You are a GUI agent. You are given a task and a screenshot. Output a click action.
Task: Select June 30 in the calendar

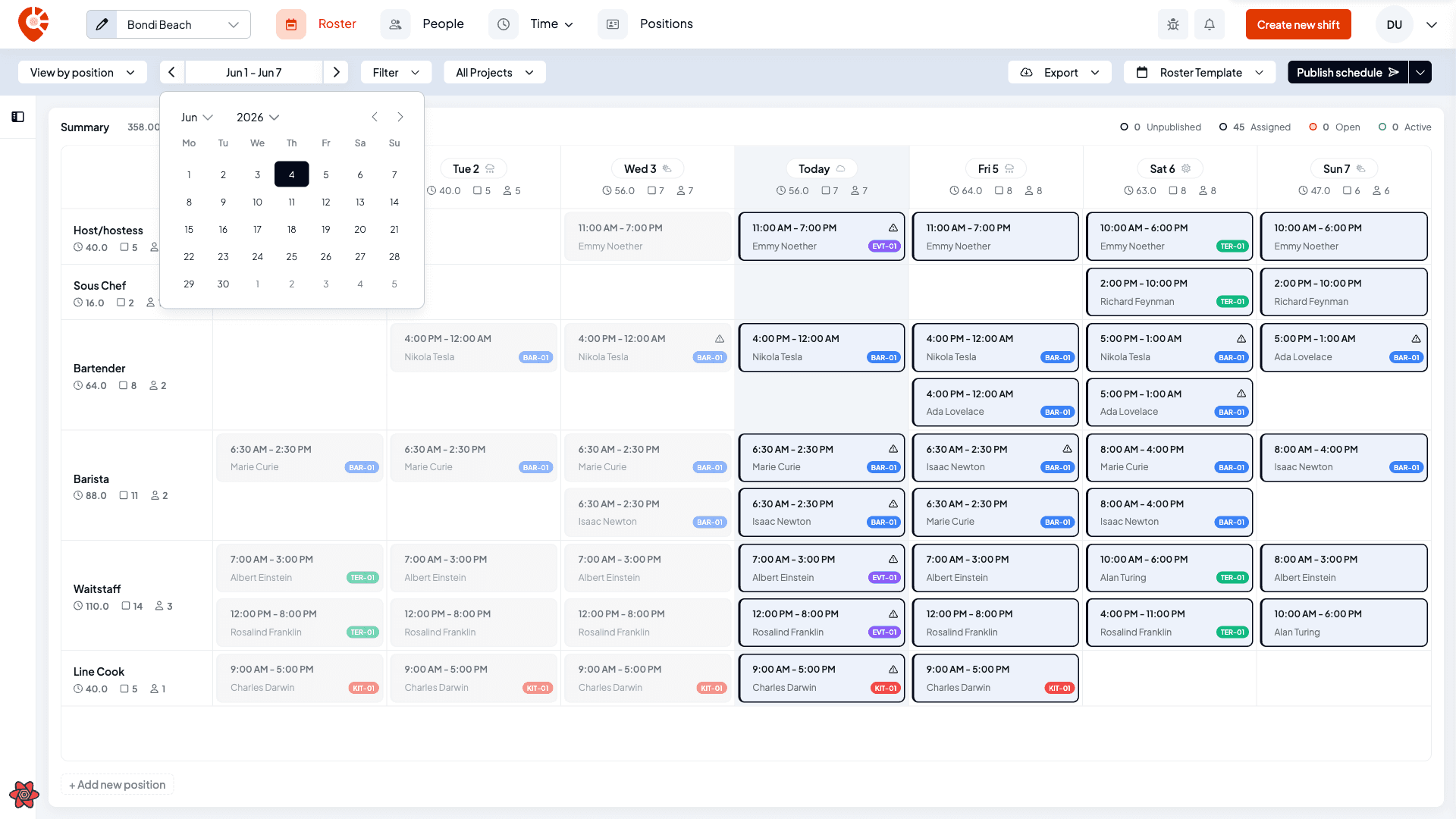point(223,284)
